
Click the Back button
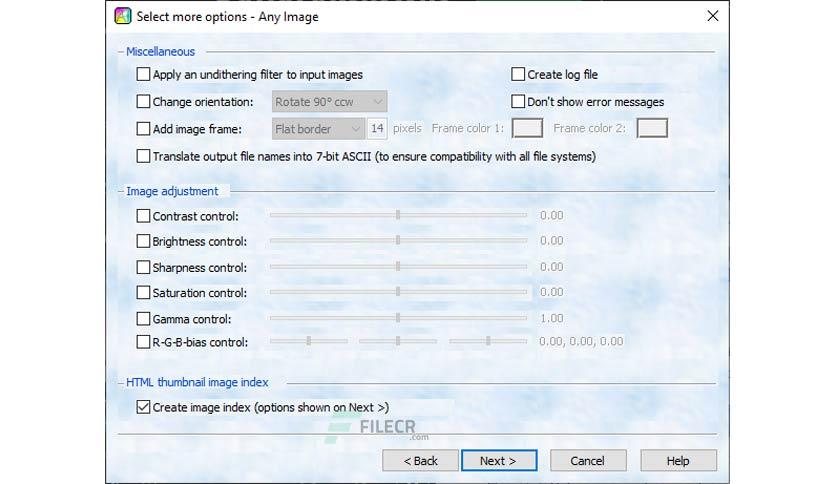[420, 461]
